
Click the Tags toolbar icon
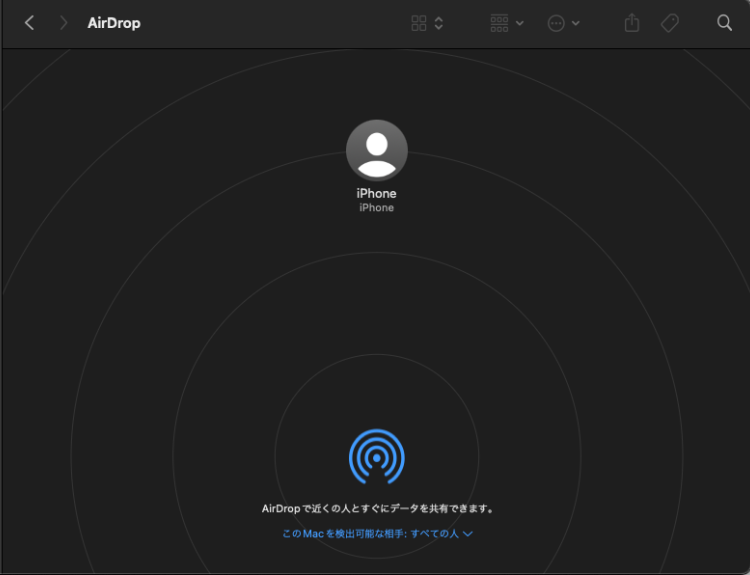(x=670, y=23)
